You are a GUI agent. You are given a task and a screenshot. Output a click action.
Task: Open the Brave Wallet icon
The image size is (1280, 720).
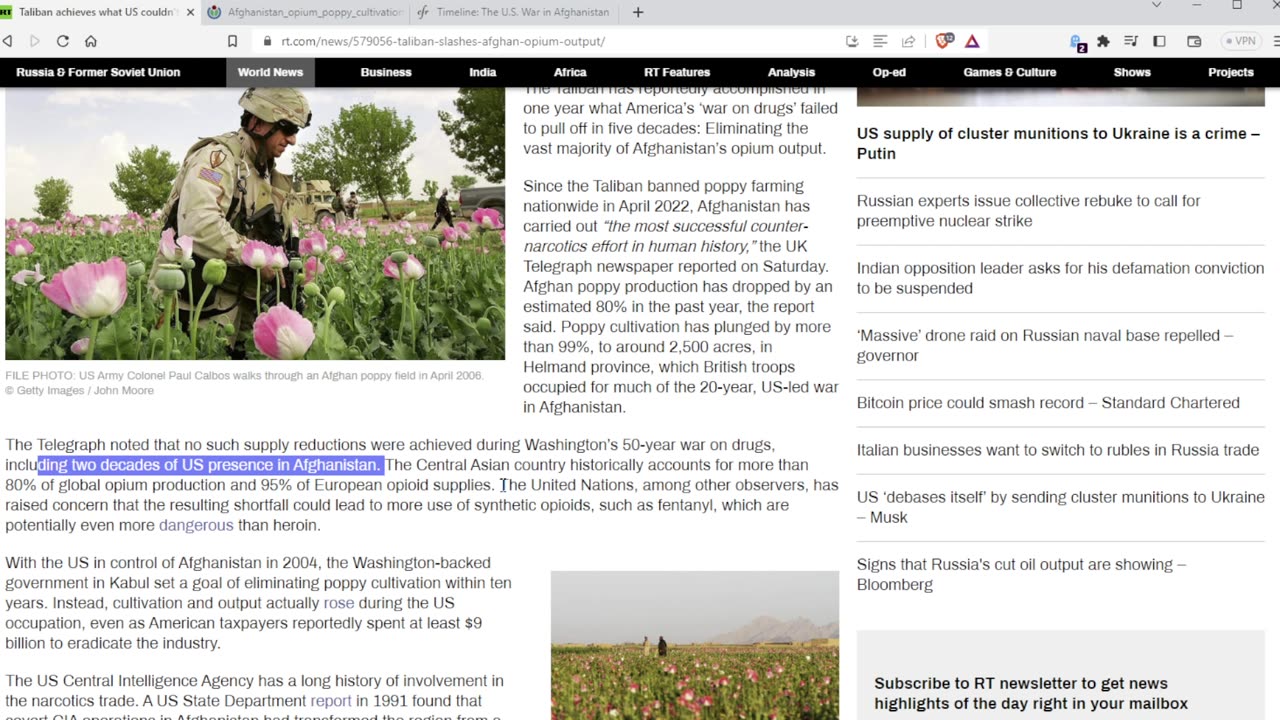click(1194, 41)
